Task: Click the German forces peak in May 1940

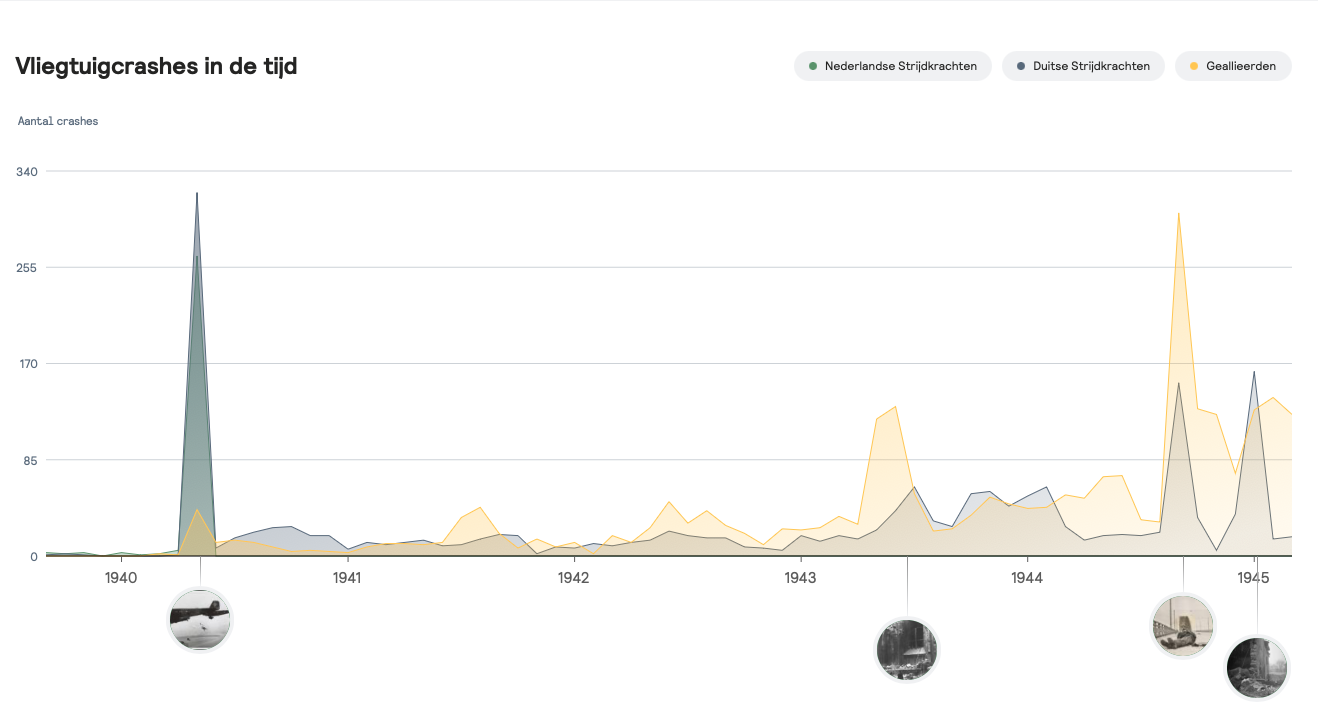Action: tap(197, 193)
